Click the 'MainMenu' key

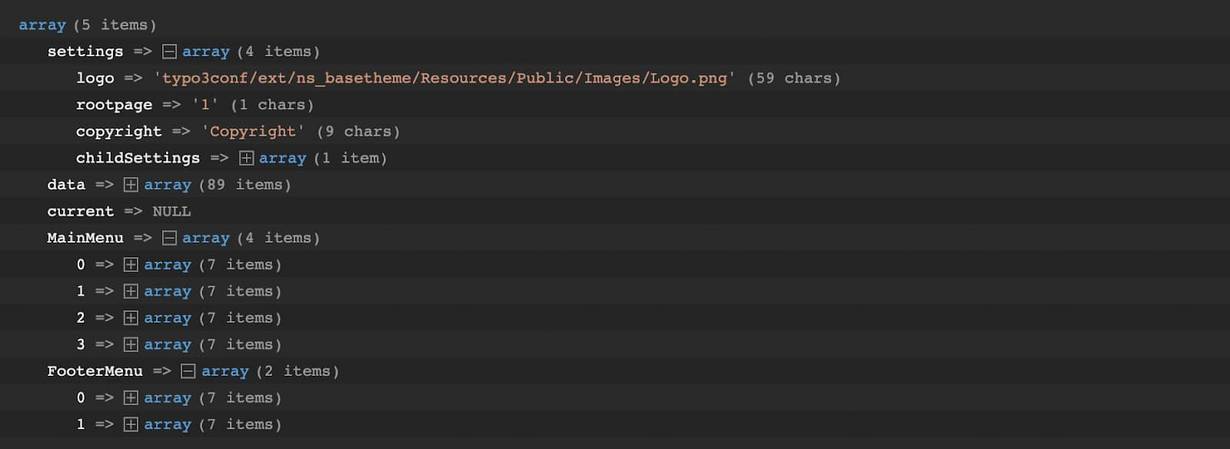pos(85,238)
